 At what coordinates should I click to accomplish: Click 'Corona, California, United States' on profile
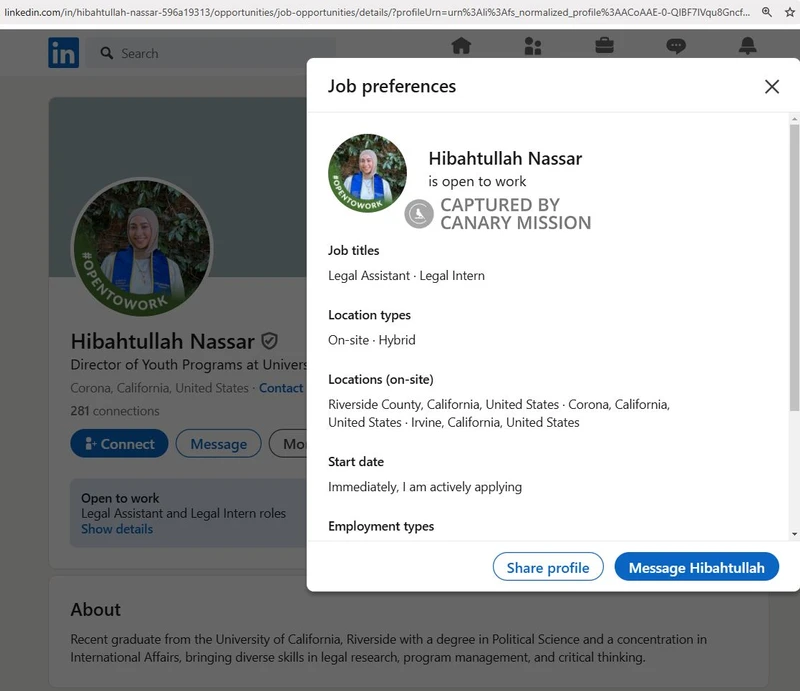[159, 388]
